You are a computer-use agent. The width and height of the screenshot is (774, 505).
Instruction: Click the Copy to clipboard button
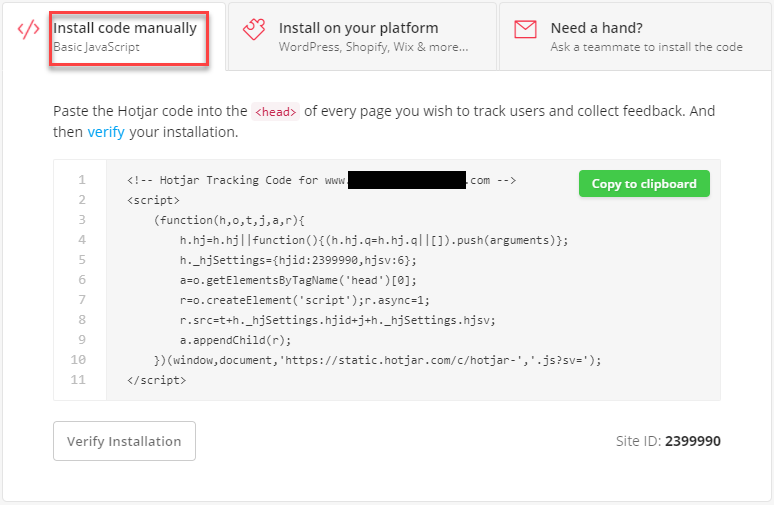pyautogui.click(x=644, y=184)
